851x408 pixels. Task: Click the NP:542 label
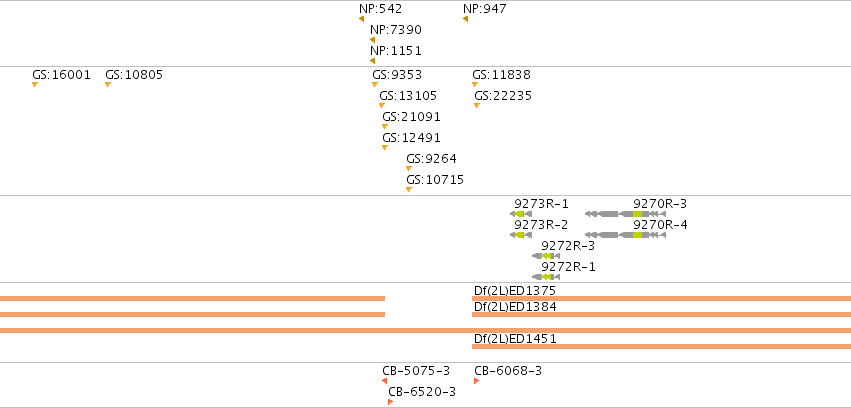click(380, 9)
